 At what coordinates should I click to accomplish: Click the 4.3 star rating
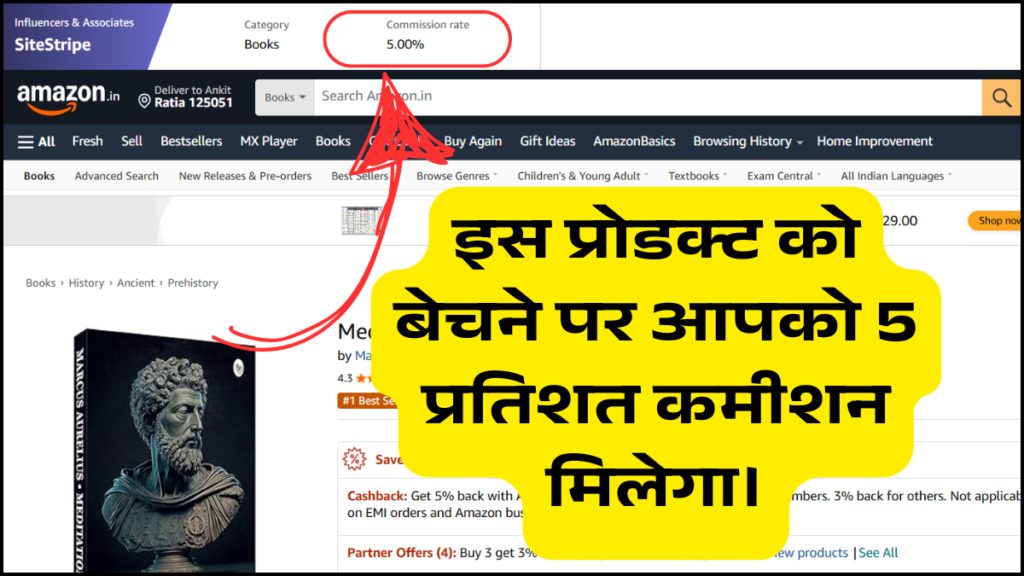tap(355, 378)
